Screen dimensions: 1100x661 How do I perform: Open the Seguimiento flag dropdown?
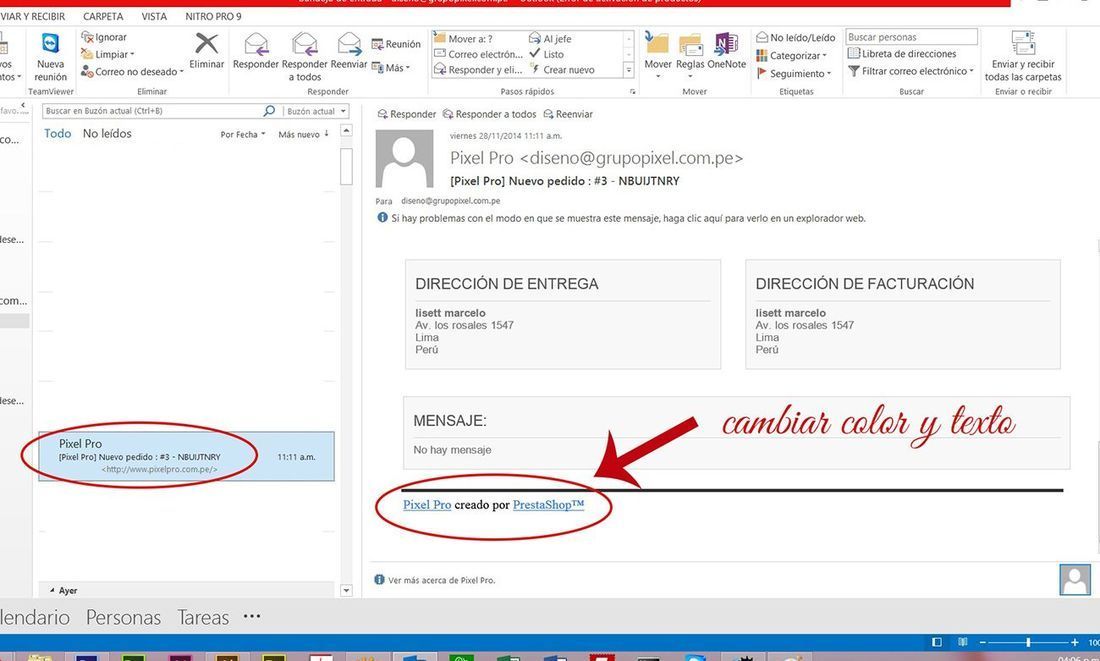coord(793,73)
